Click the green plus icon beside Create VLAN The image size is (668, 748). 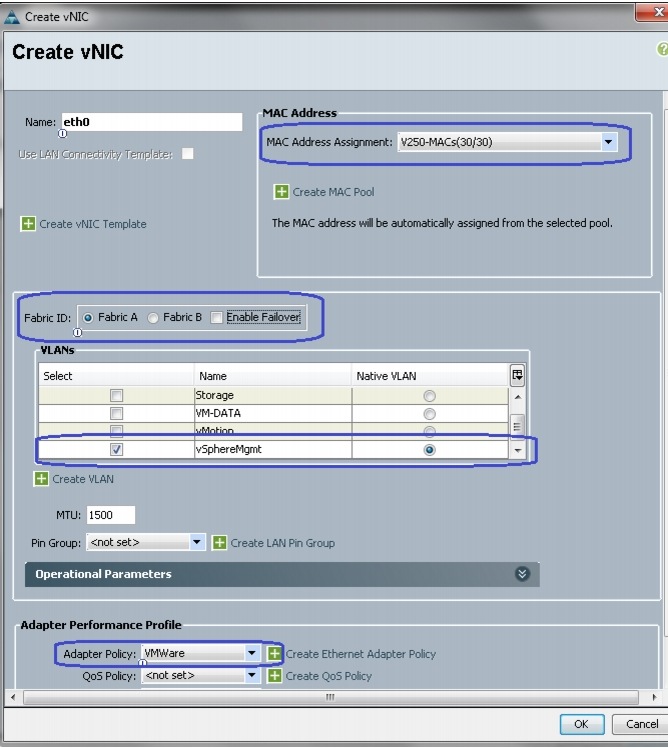[x=41, y=478]
